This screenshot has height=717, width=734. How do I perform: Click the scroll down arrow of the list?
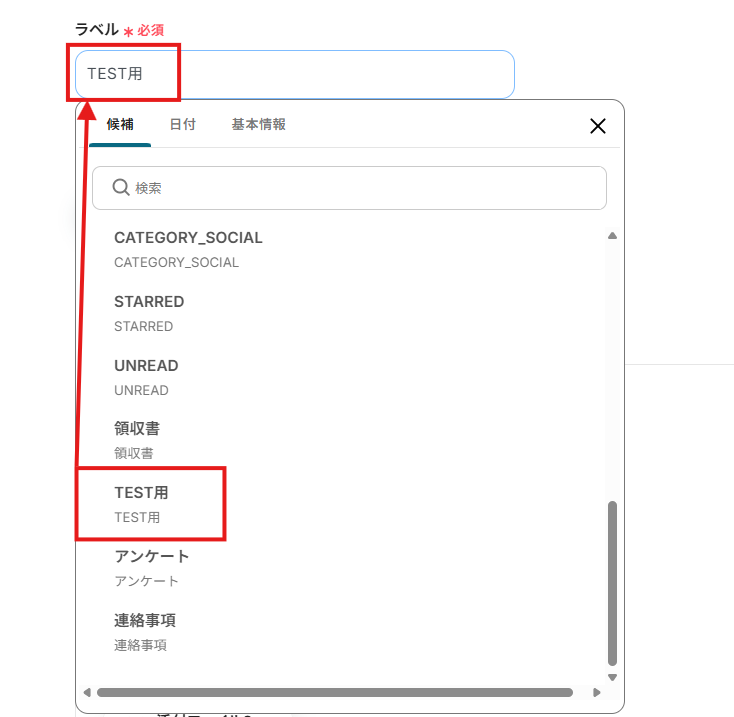(x=612, y=677)
